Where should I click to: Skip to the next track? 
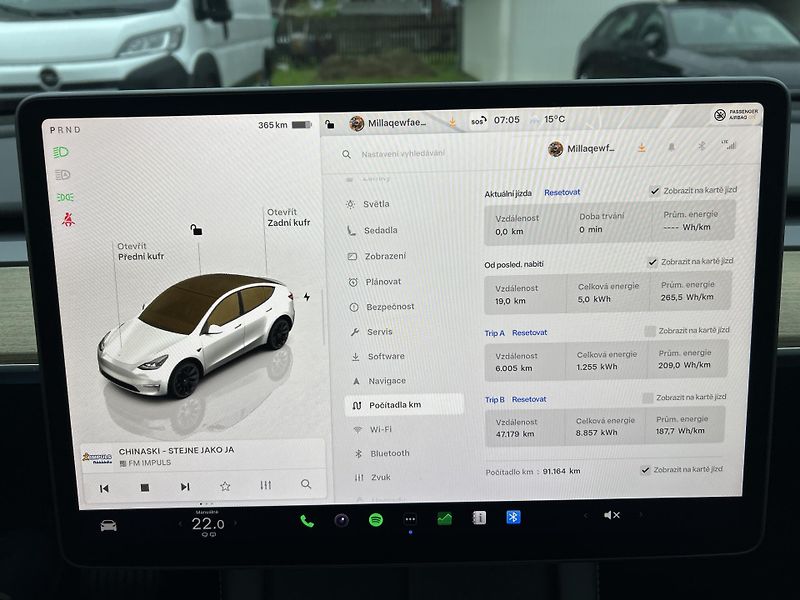pyautogui.click(x=185, y=487)
